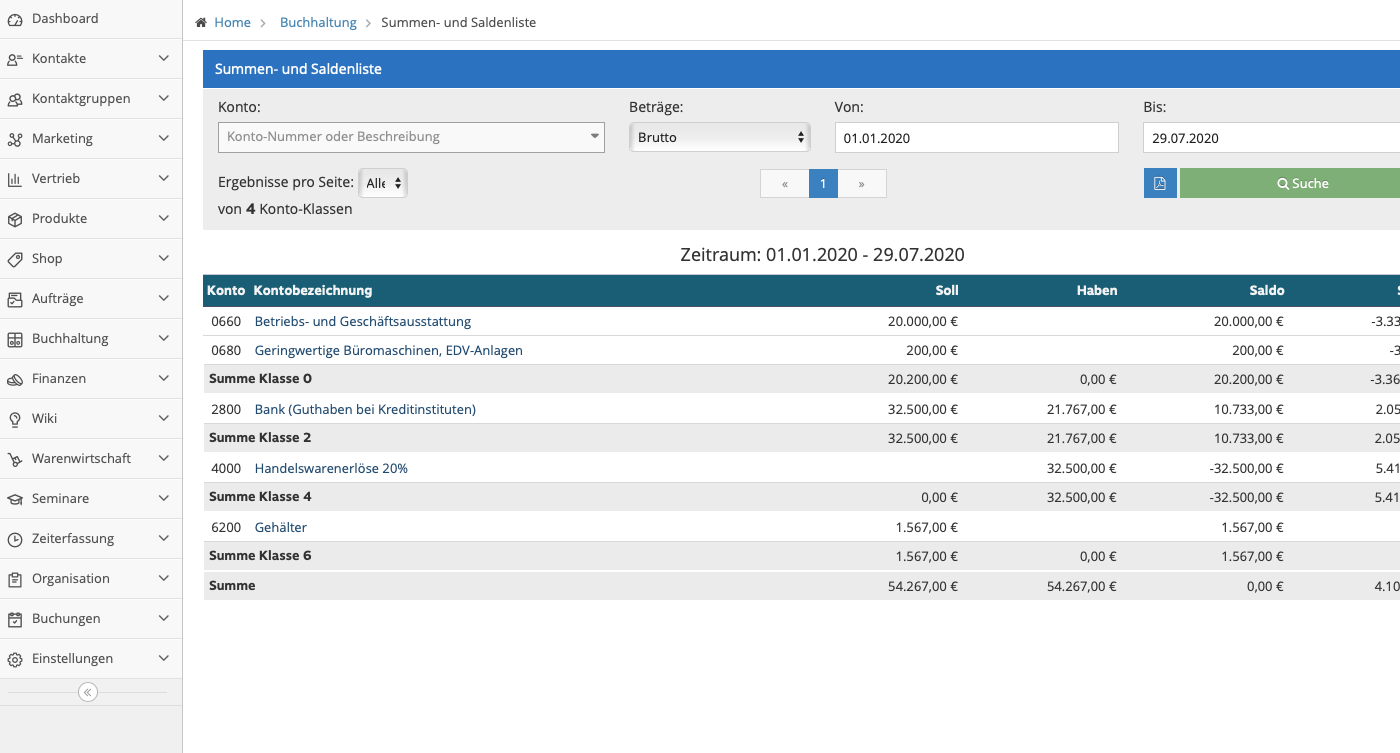
Task: Click the Summe Klasse 2 row label
Action: coord(260,438)
